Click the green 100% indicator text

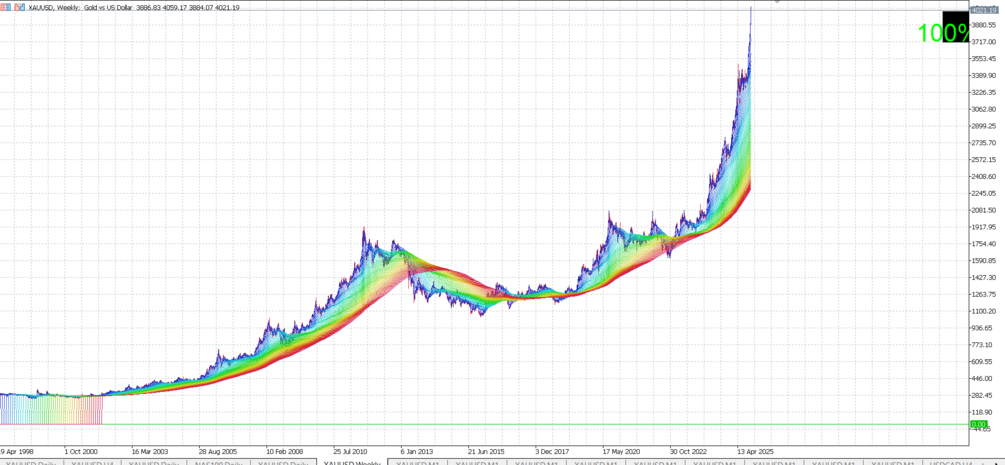(x=943, y=33)
